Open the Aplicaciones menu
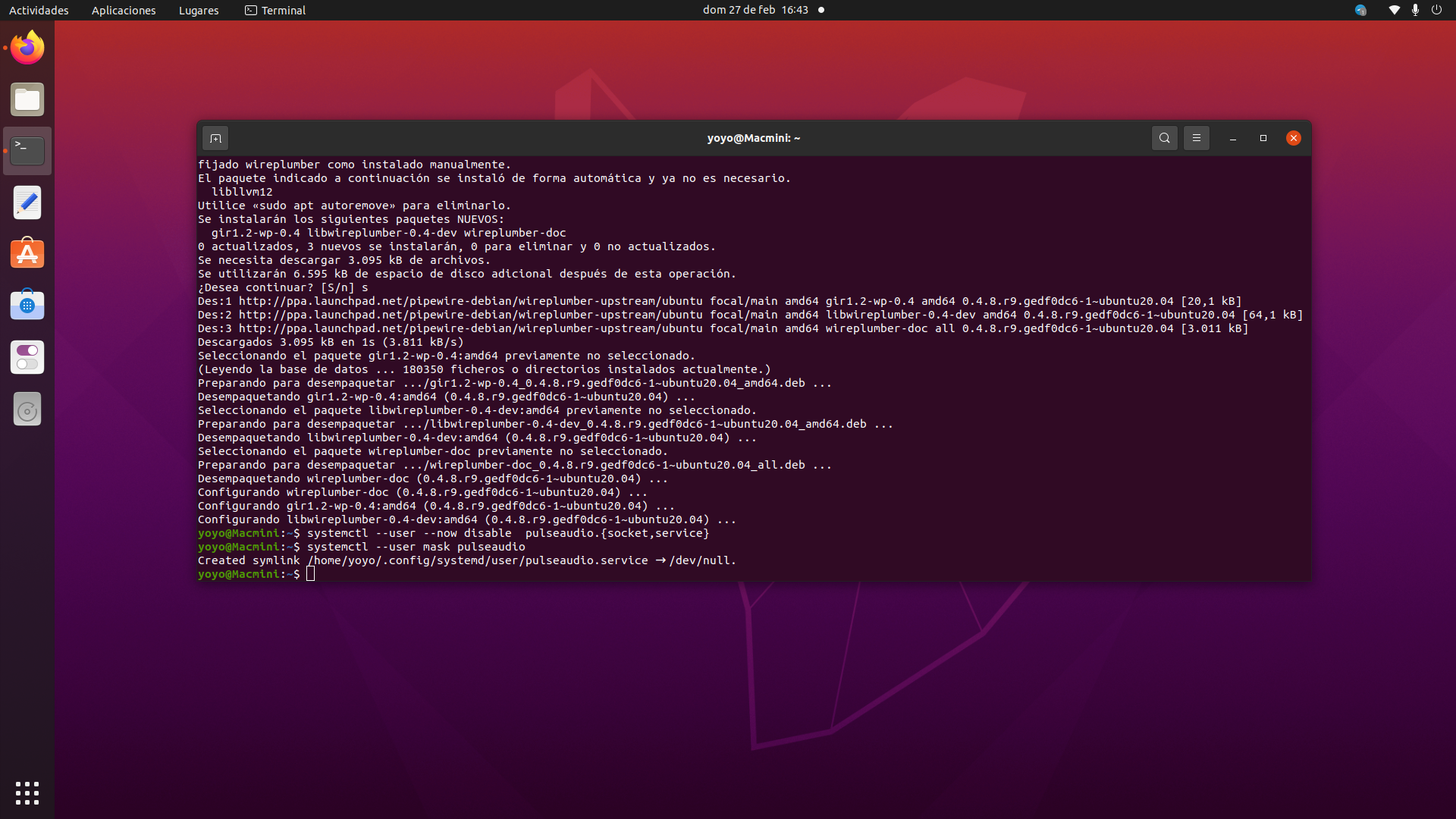Screen dimensions: 1456x819 tap(124, 10)
